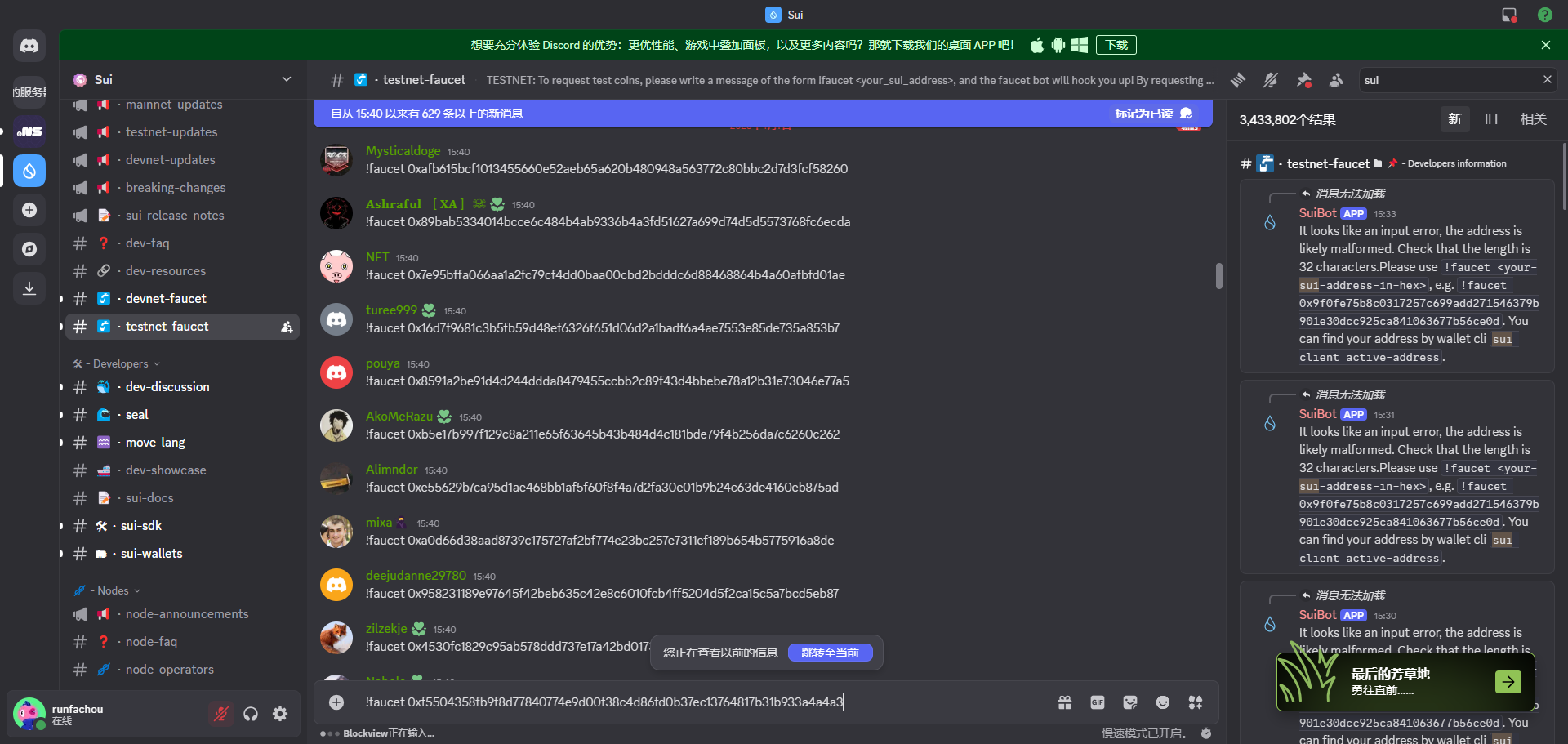The height and width of the screenshot is (744, 1568).
Task: Toggle microphone mute in user panel
Action: point(220,714)
